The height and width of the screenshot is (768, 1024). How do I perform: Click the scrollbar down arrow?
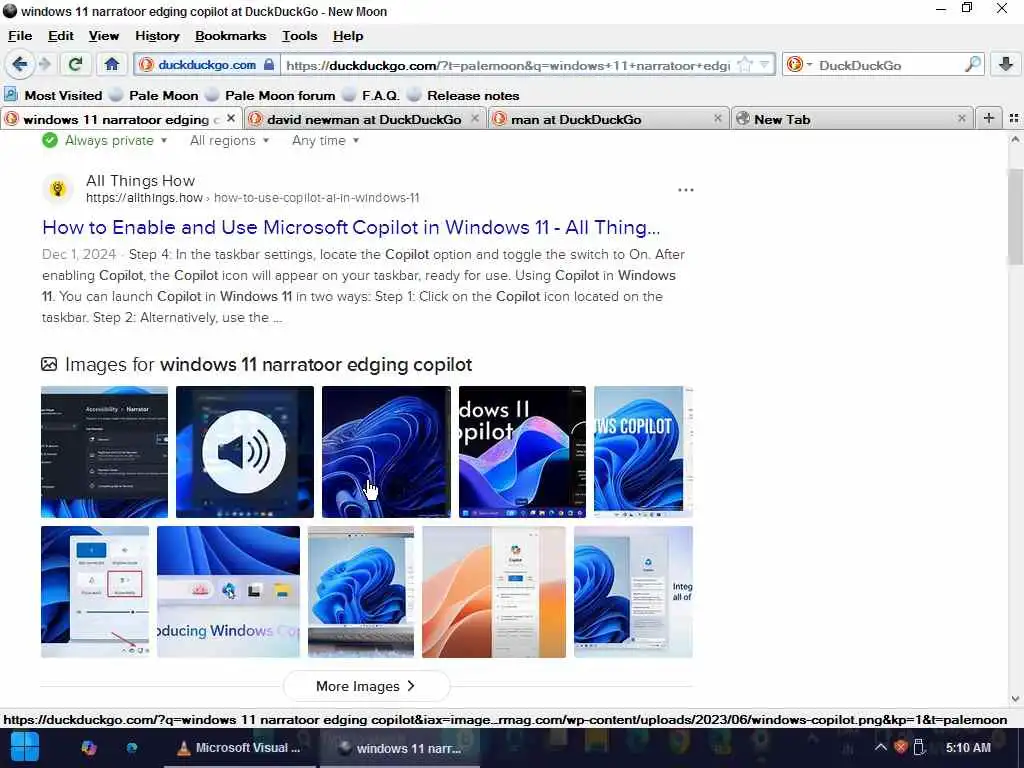[1015, 699]
